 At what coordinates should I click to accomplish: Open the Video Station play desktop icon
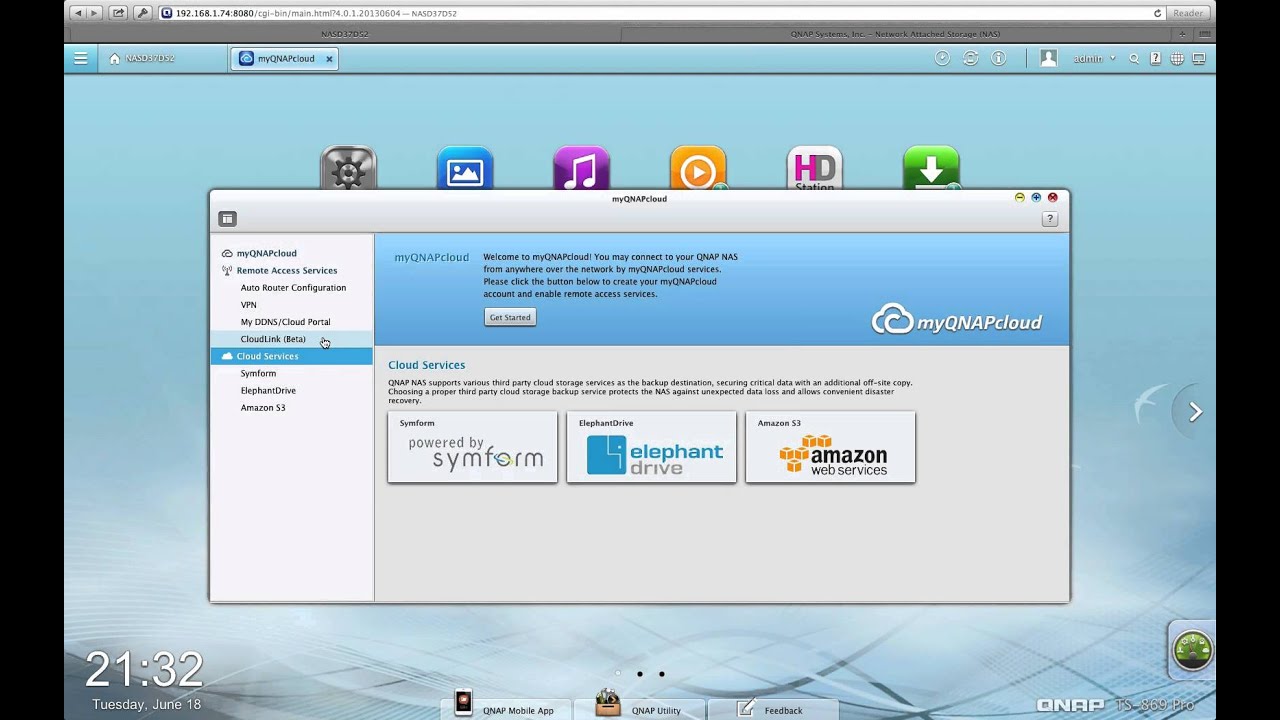[x=698, y=168]
